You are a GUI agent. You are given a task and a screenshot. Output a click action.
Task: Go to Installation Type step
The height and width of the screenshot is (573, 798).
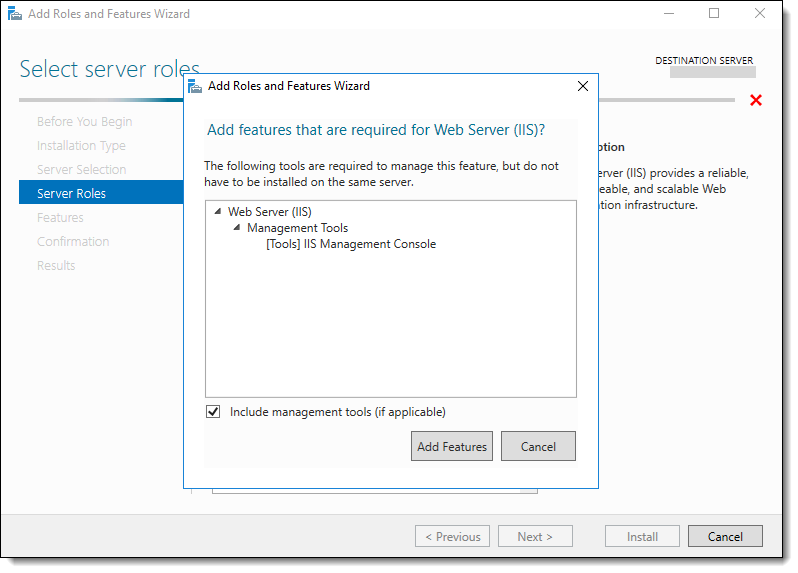pyautogui.click(x=81, y=146)
